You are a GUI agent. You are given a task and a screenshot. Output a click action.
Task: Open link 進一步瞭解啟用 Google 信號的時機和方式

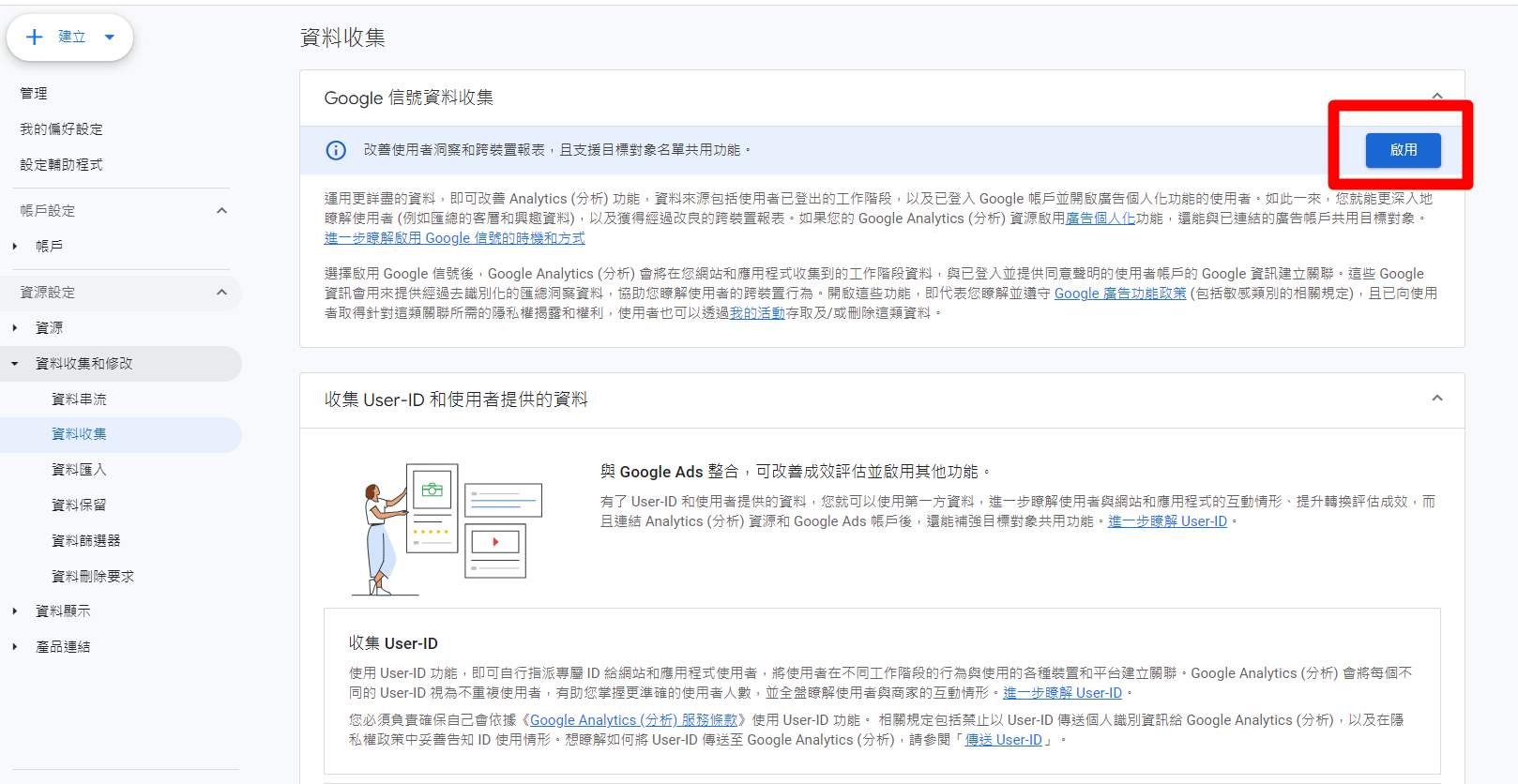pyautogui.click(x=454, y=238)
